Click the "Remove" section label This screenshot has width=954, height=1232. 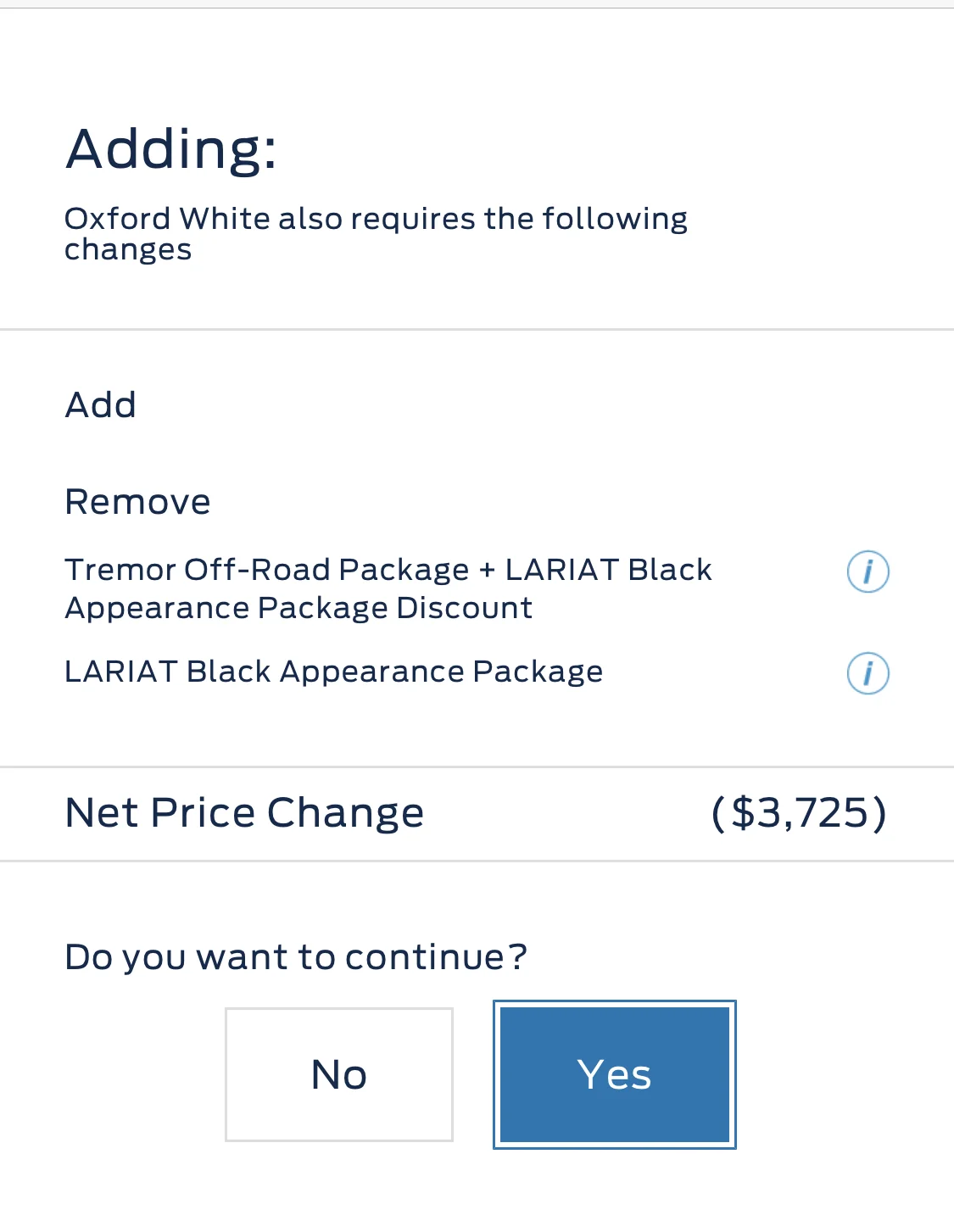click(x=137, y=502)
